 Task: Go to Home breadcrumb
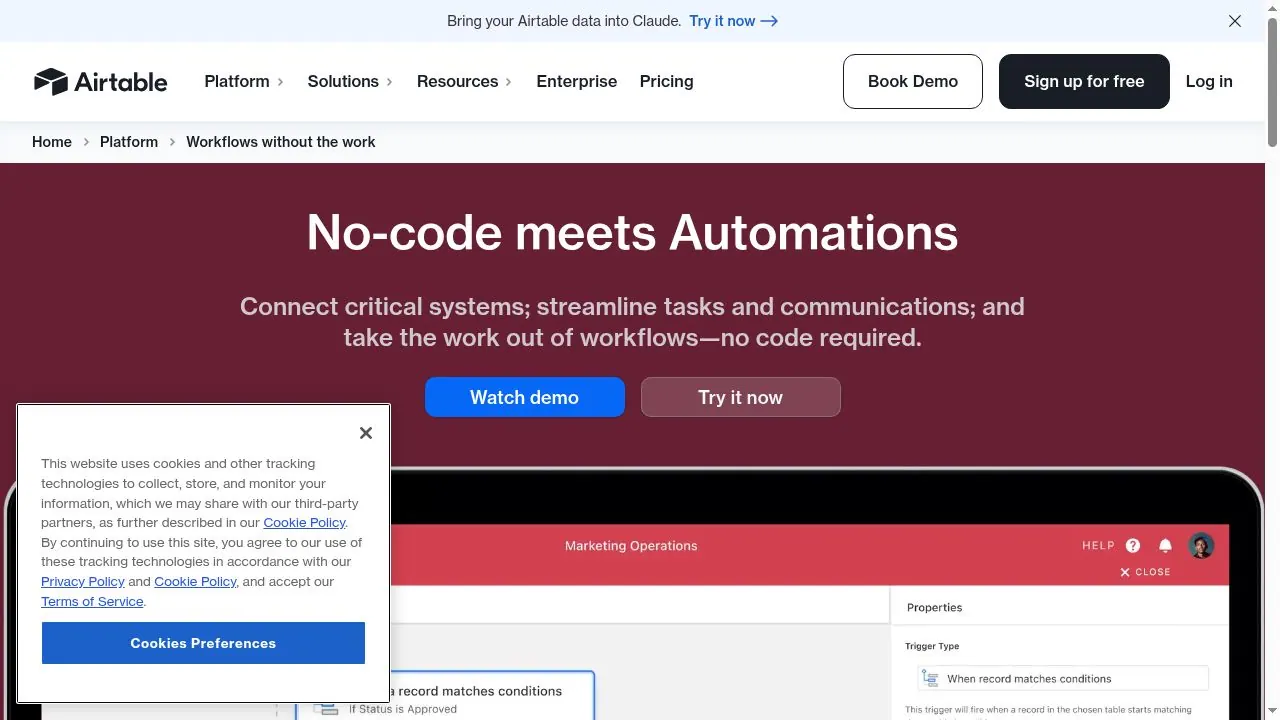coord(52,142)
